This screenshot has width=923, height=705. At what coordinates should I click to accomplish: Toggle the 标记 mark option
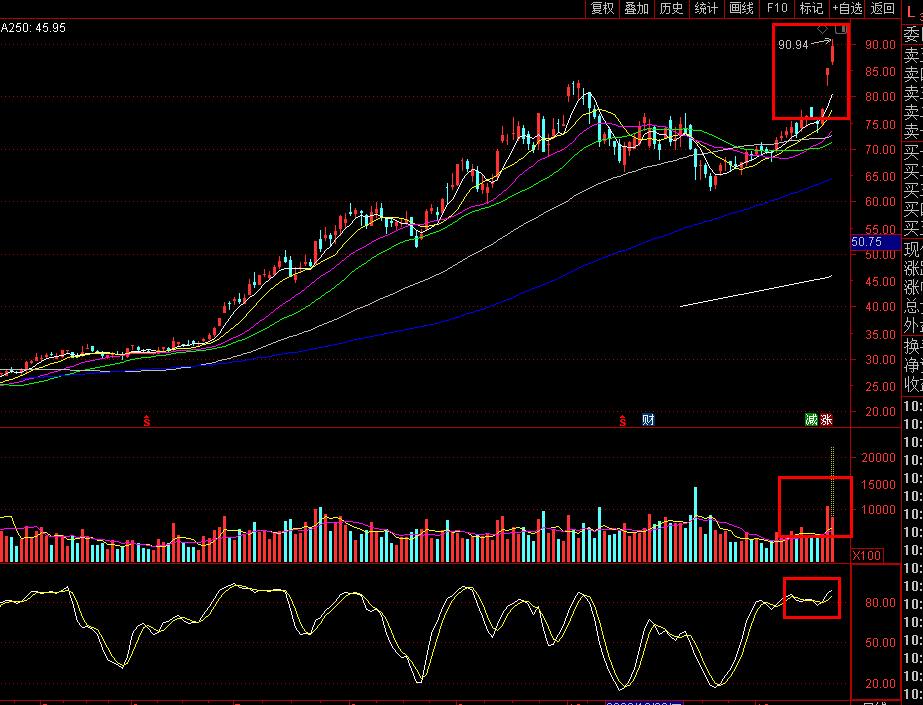click(x=811, y=9)
